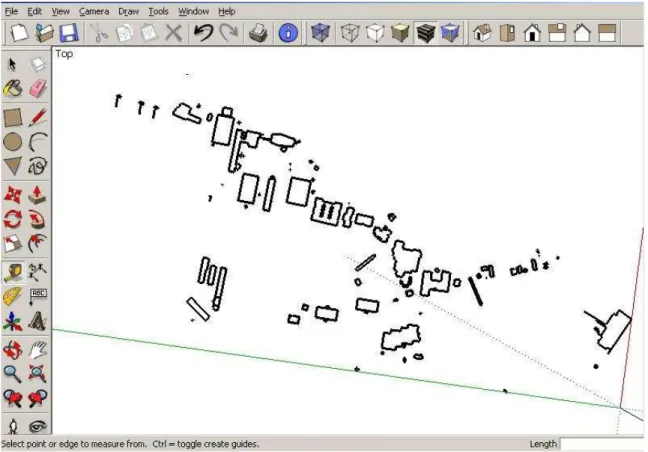Image resolution: width=648 pixels, height=452 pixels.
Task: Switch to Wireframe face style
Action: (x=350, y=33)
